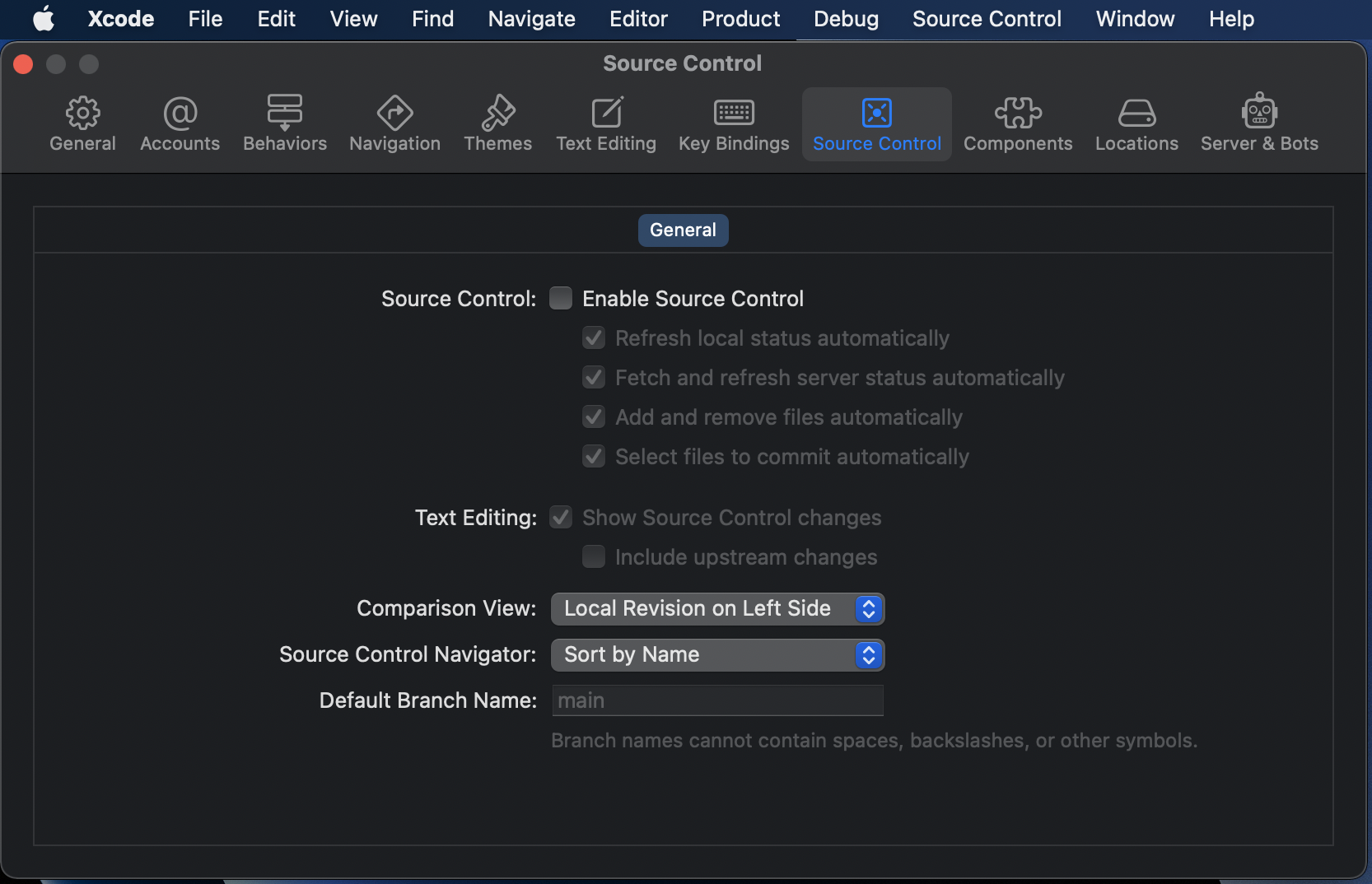Open the Editor menu
The image size is (1372, 884).
[x=638, y=19]
